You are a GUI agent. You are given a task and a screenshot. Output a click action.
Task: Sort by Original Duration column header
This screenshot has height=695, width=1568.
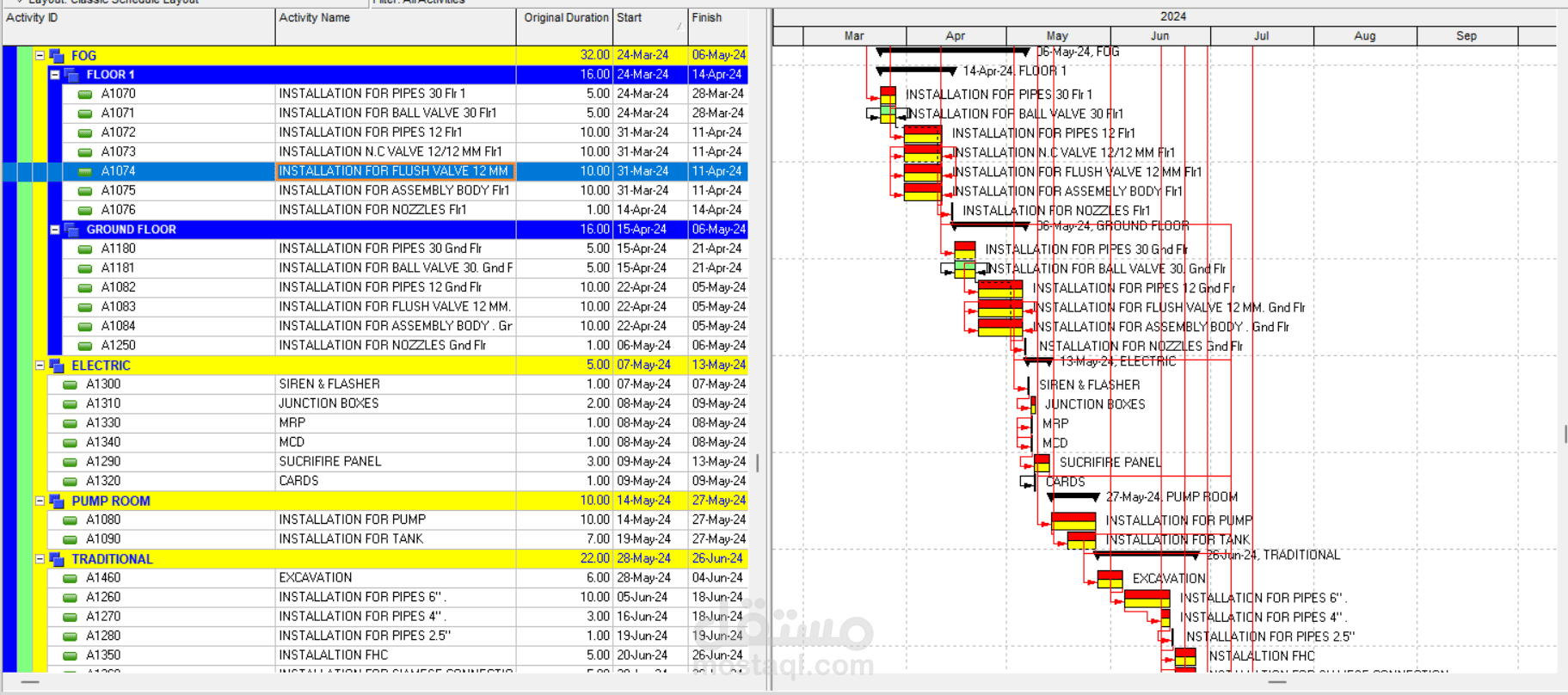pos(564,26)
